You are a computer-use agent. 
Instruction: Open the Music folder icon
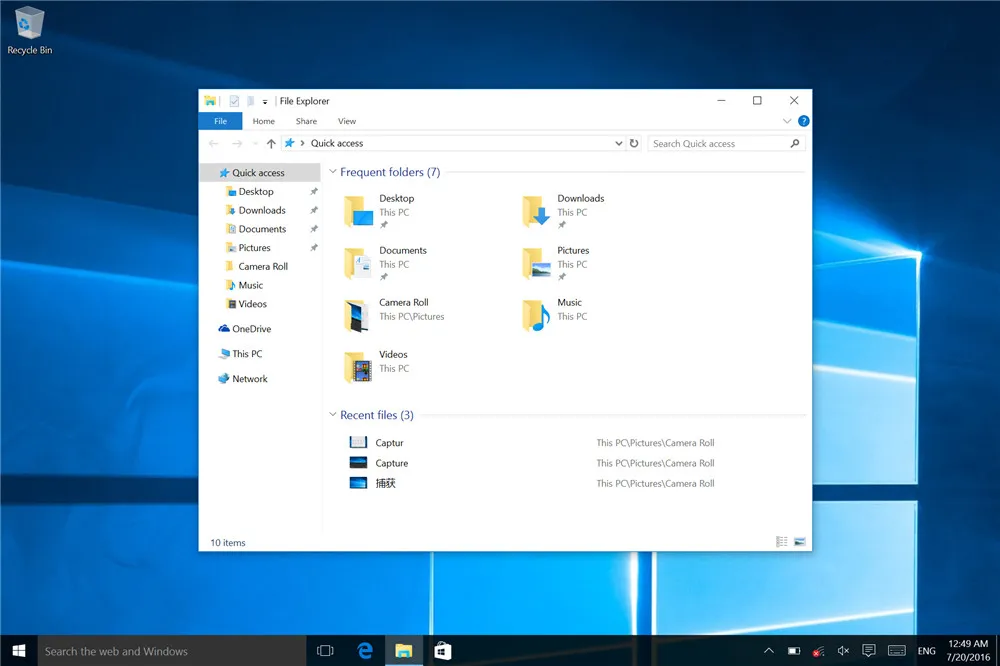click(537, 315)
